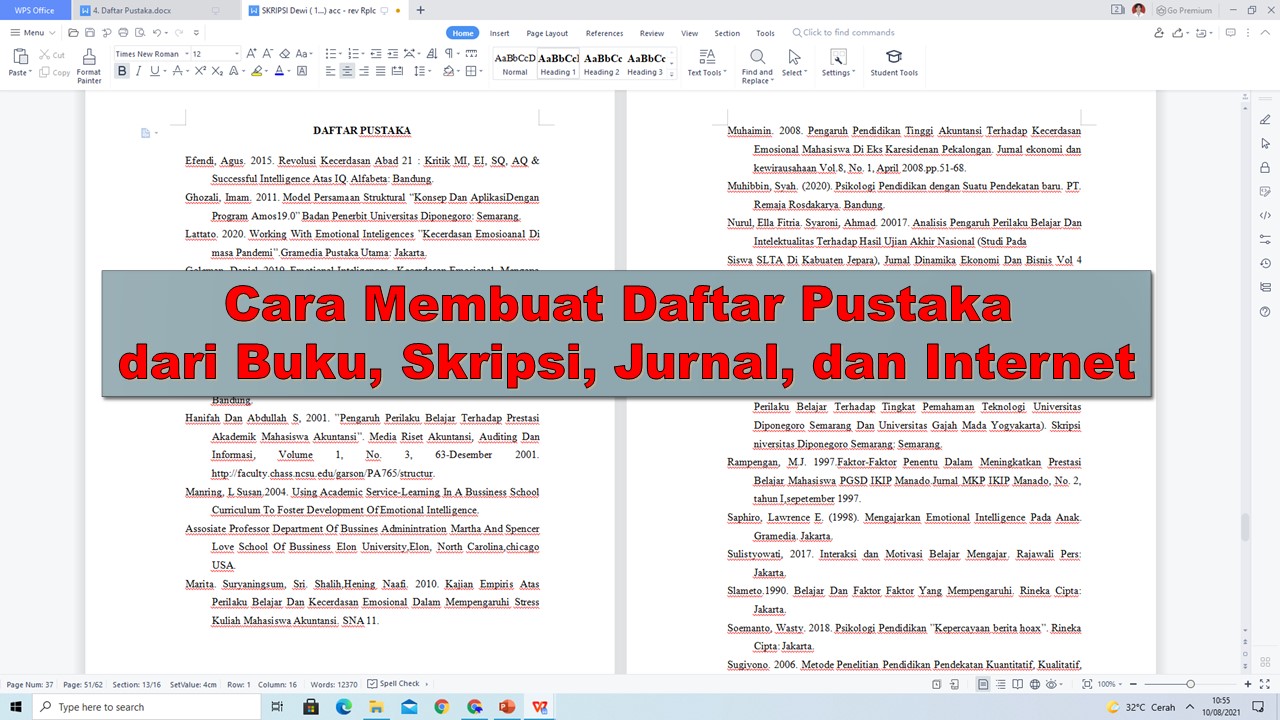This screenshot has height=720, width=1280.
Task: Expand the line spacing options
Action: coord(428,71)
